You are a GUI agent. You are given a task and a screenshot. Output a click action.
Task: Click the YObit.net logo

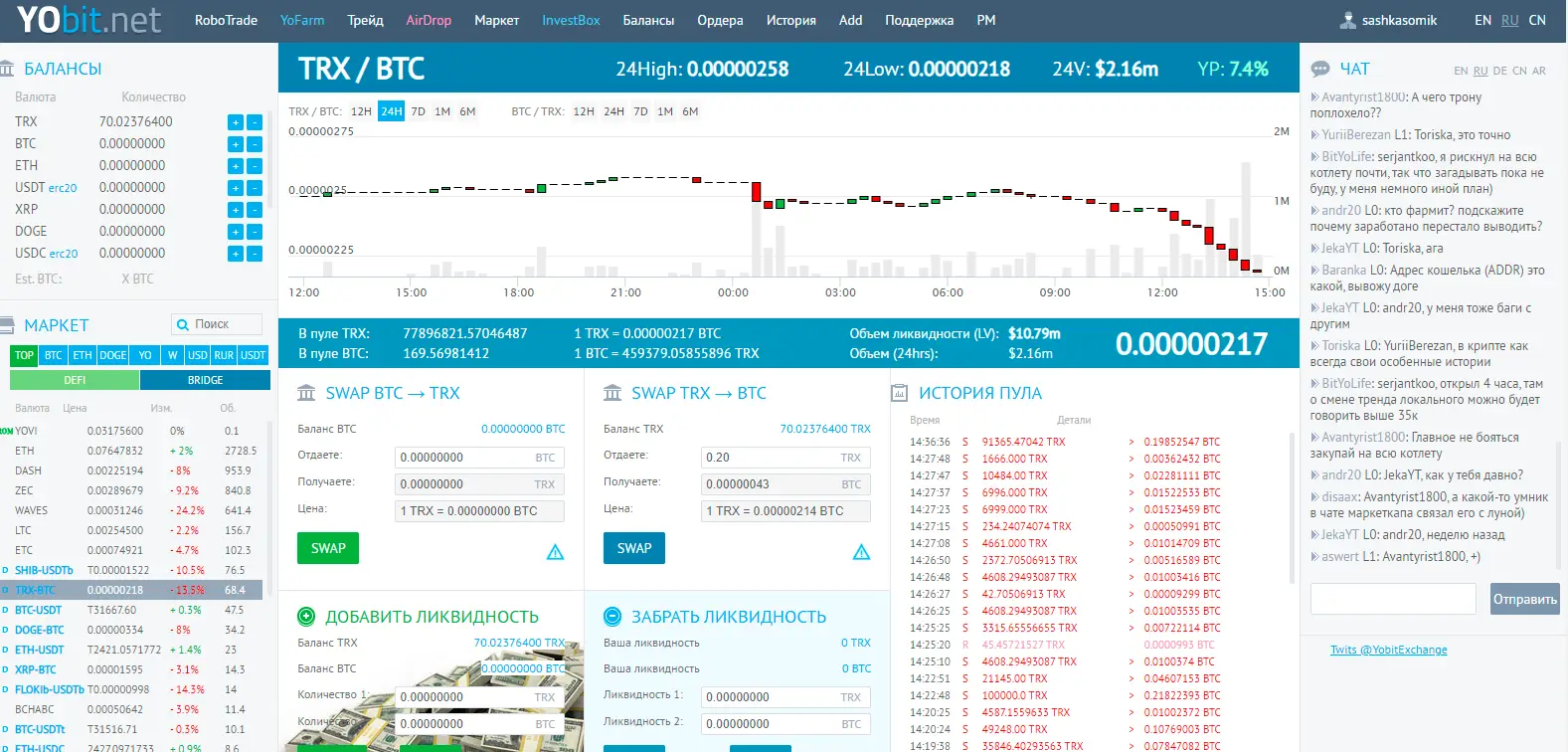click(87, 20)
